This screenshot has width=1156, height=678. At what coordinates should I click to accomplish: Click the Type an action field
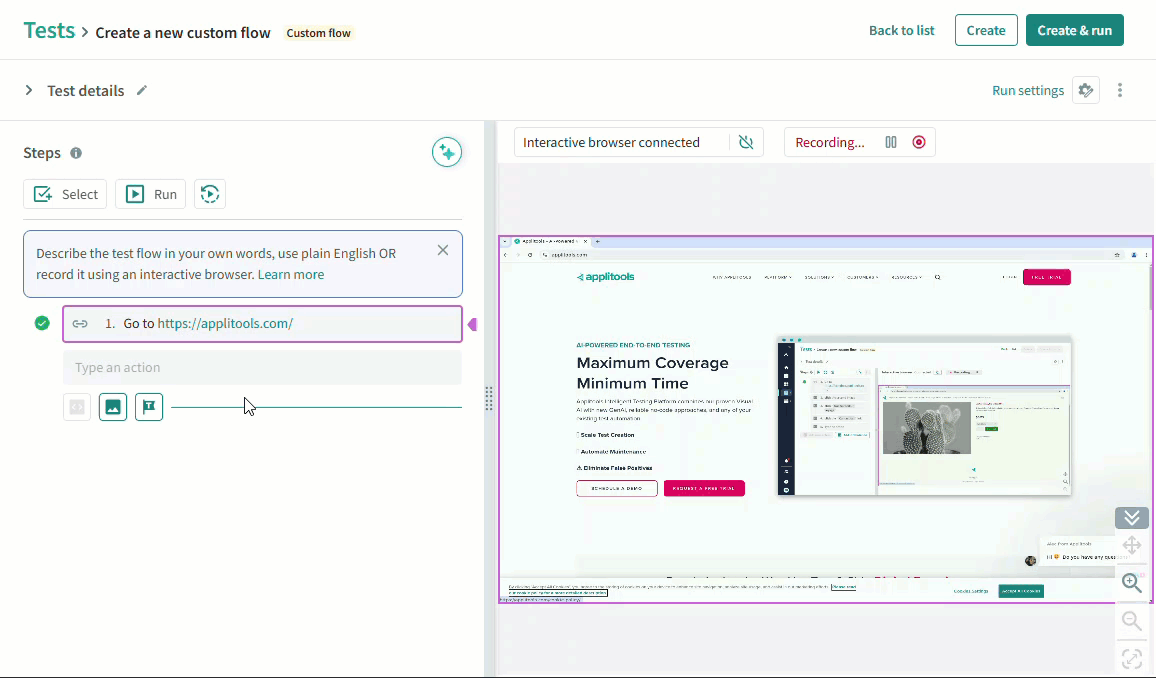[262, 367]
